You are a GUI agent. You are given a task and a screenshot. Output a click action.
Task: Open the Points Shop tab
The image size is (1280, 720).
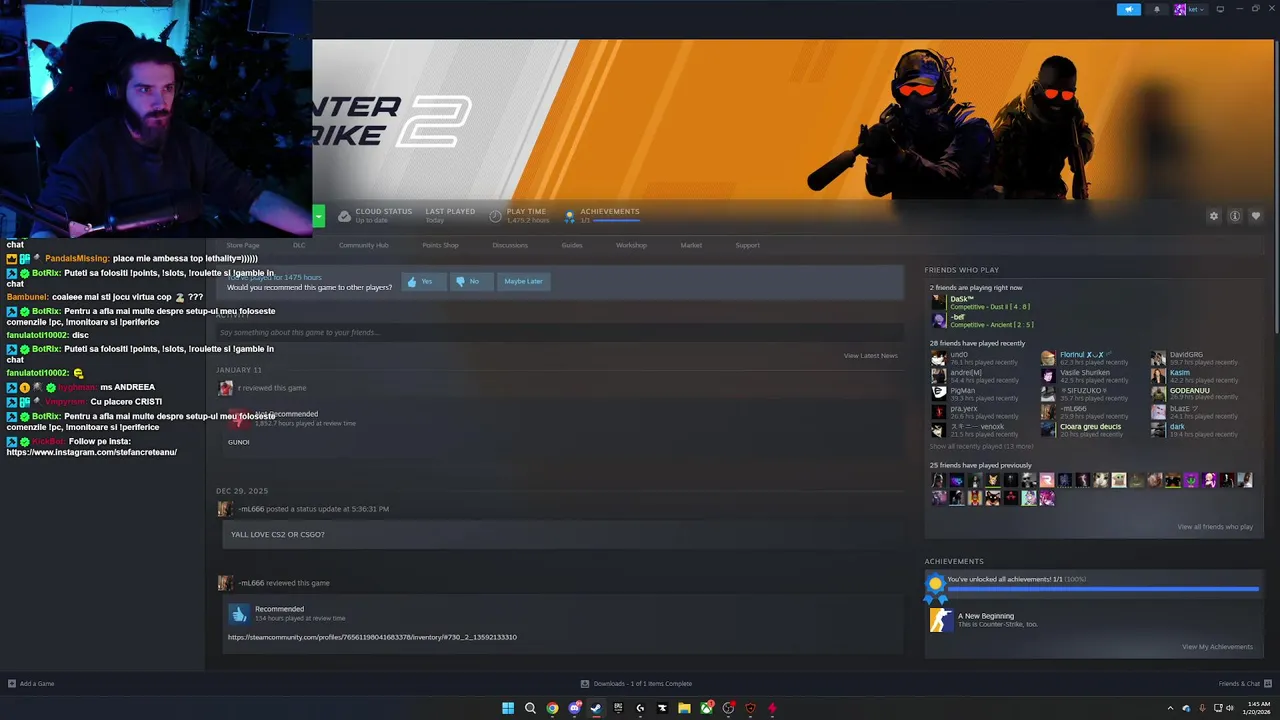tap(440, 245)
